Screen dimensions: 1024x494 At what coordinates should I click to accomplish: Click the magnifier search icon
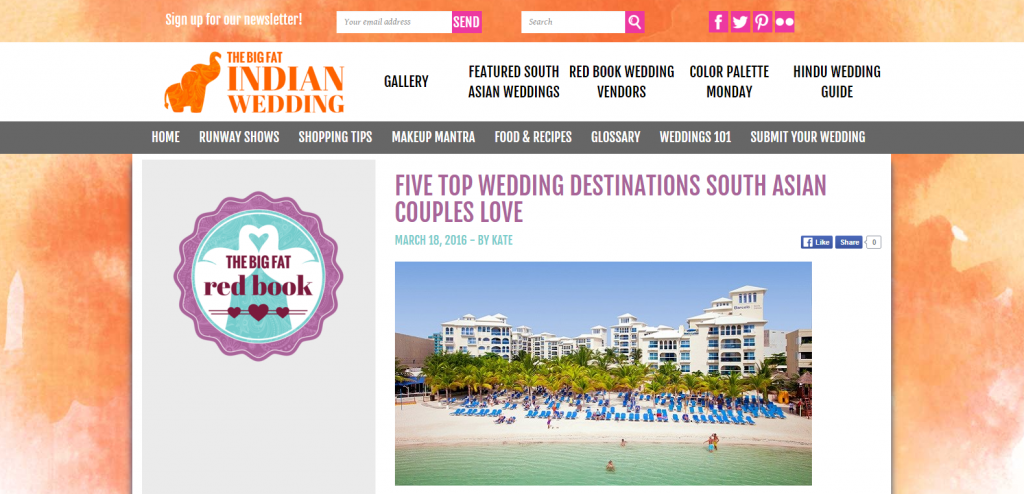635,22
